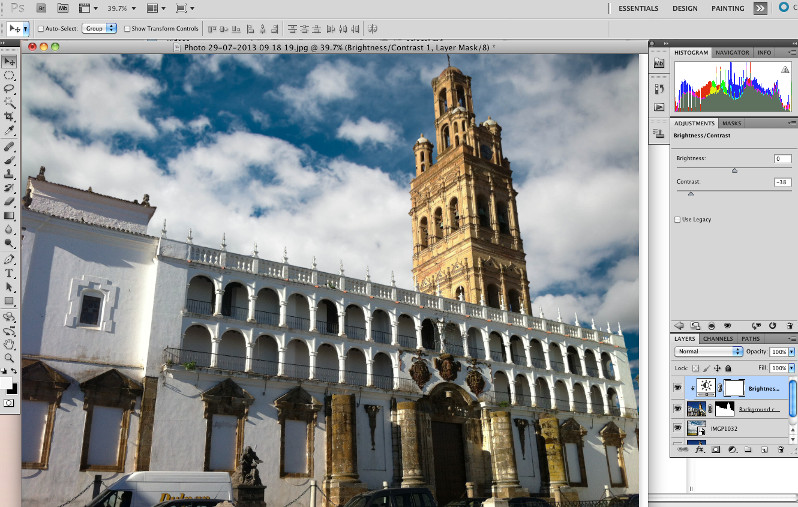Activate the Hand tool

9,343
